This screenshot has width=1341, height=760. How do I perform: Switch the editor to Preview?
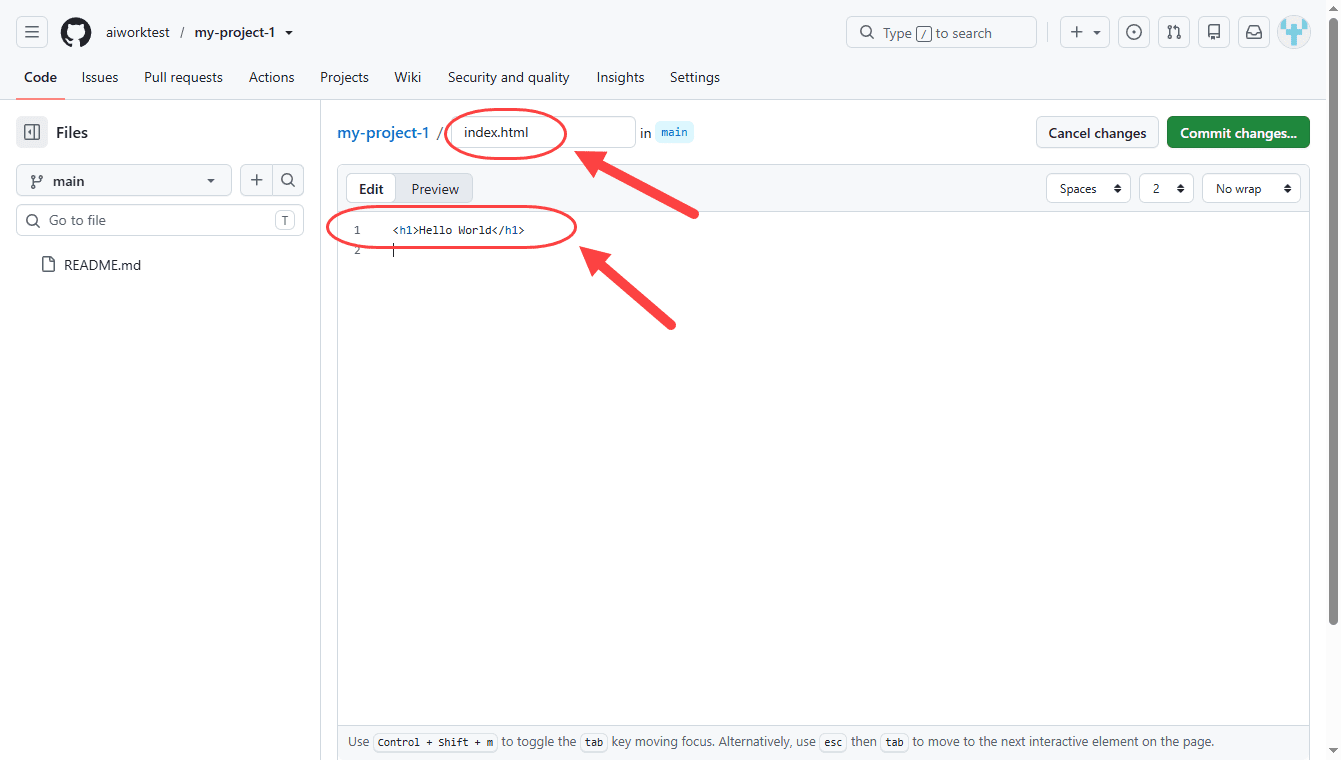click(435, 188)
